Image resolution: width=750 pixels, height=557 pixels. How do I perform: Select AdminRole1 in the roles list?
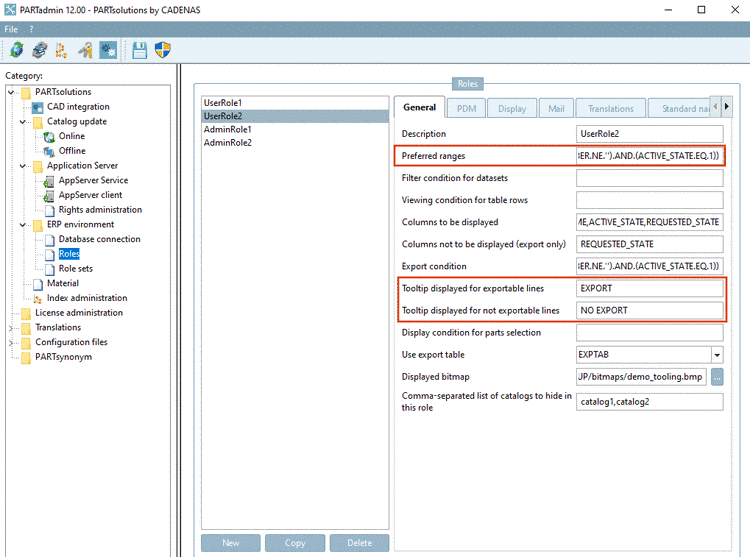click(295, 130)
